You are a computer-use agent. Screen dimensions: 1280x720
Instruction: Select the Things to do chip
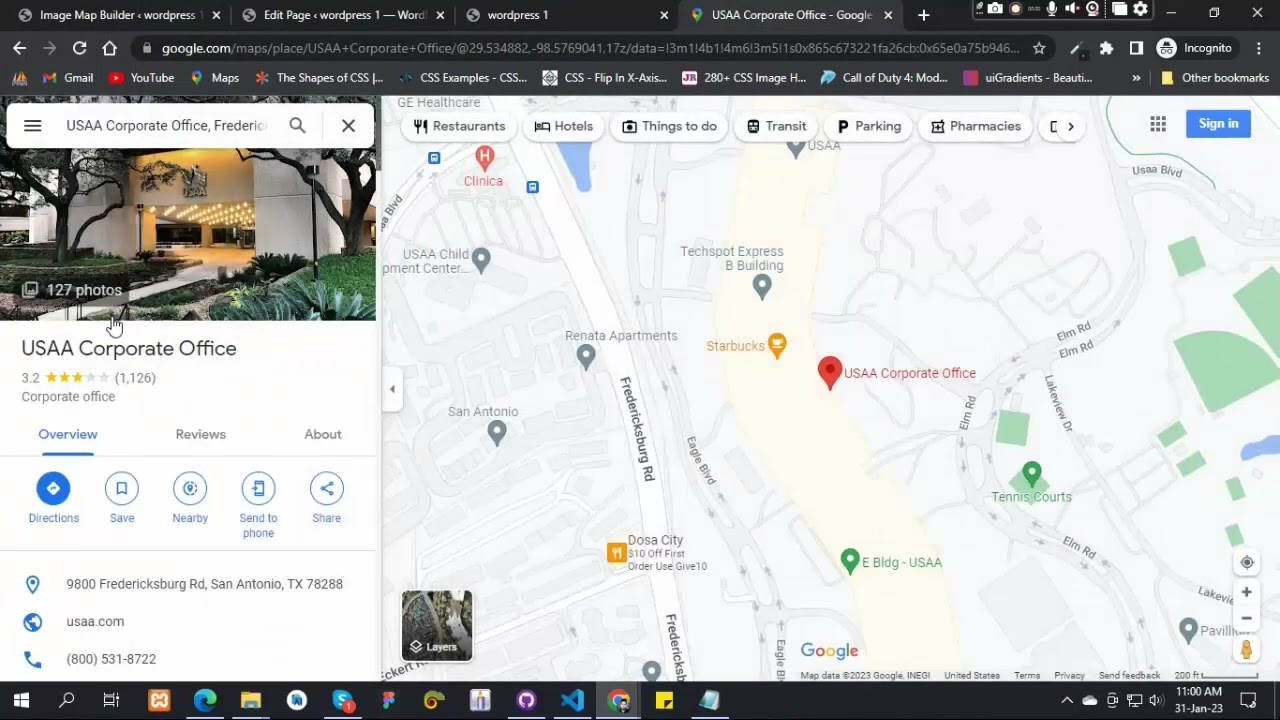click(670, 126)
